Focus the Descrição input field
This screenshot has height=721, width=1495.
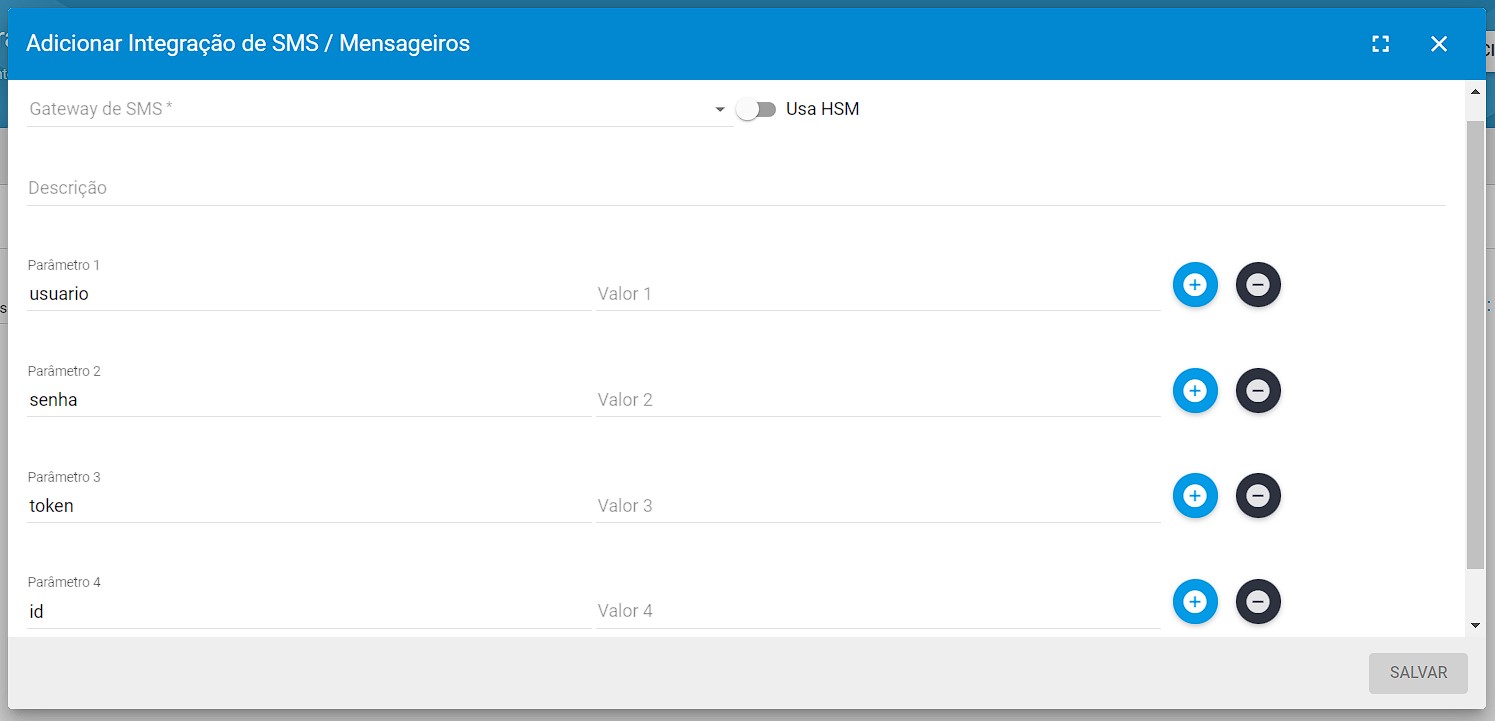pos(736,188)
